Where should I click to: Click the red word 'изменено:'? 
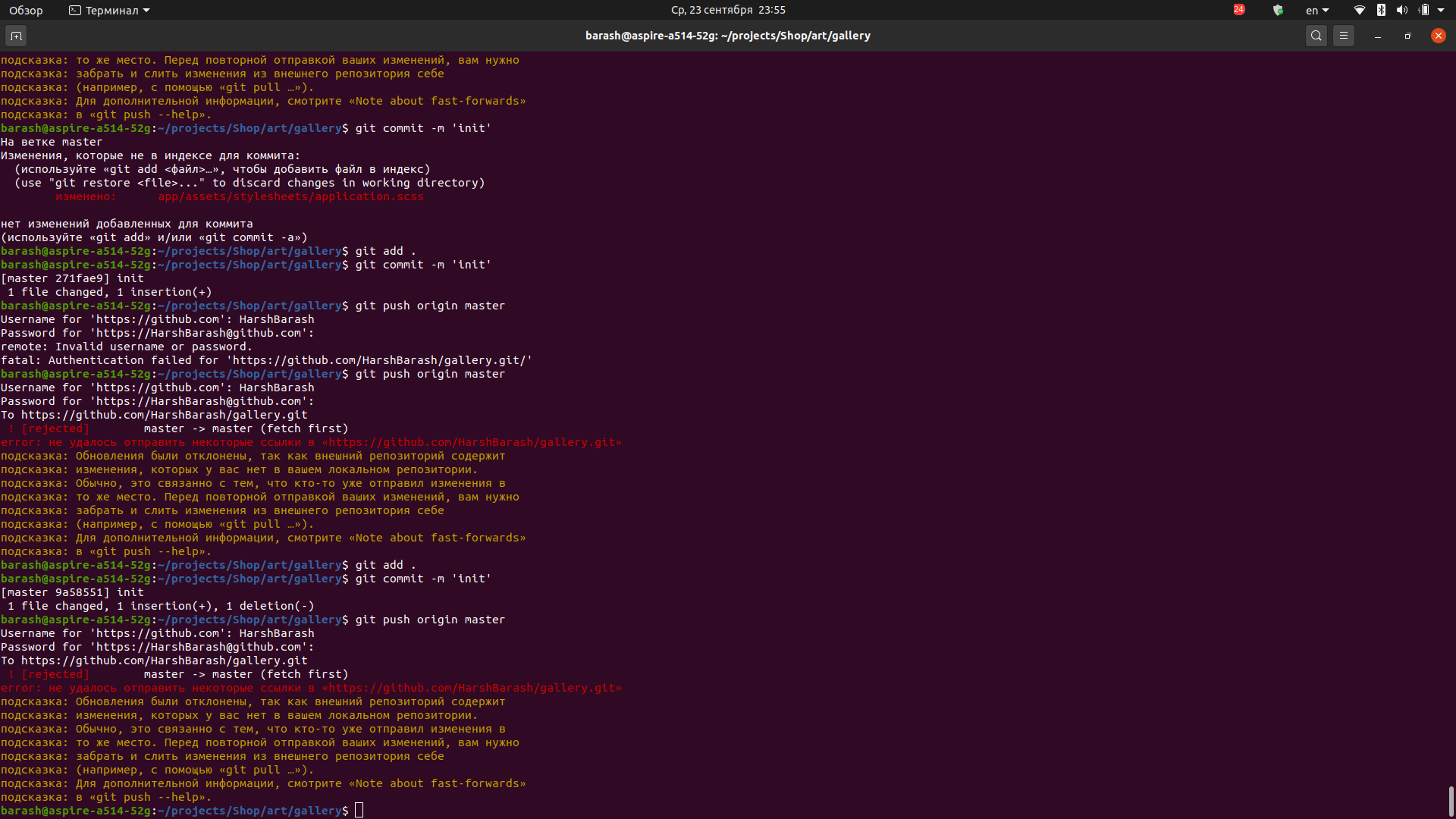(86, 196)
